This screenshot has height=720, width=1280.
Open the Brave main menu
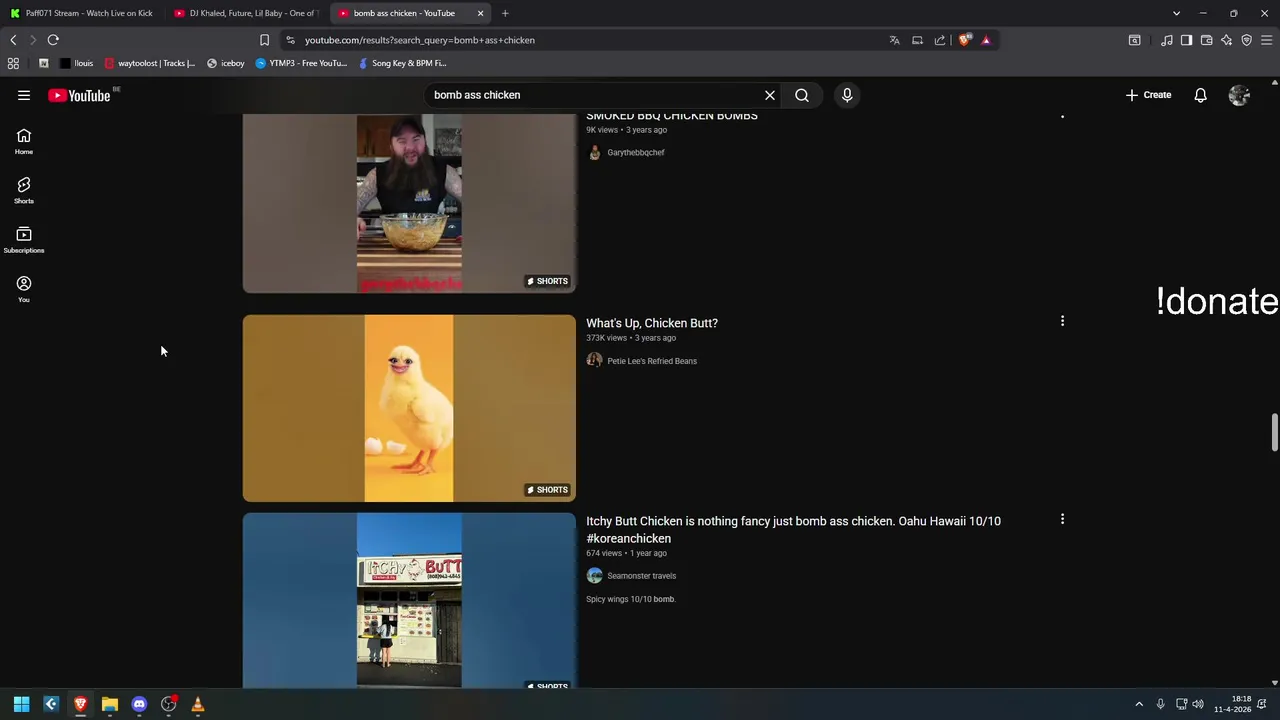tap(1266, 40)
